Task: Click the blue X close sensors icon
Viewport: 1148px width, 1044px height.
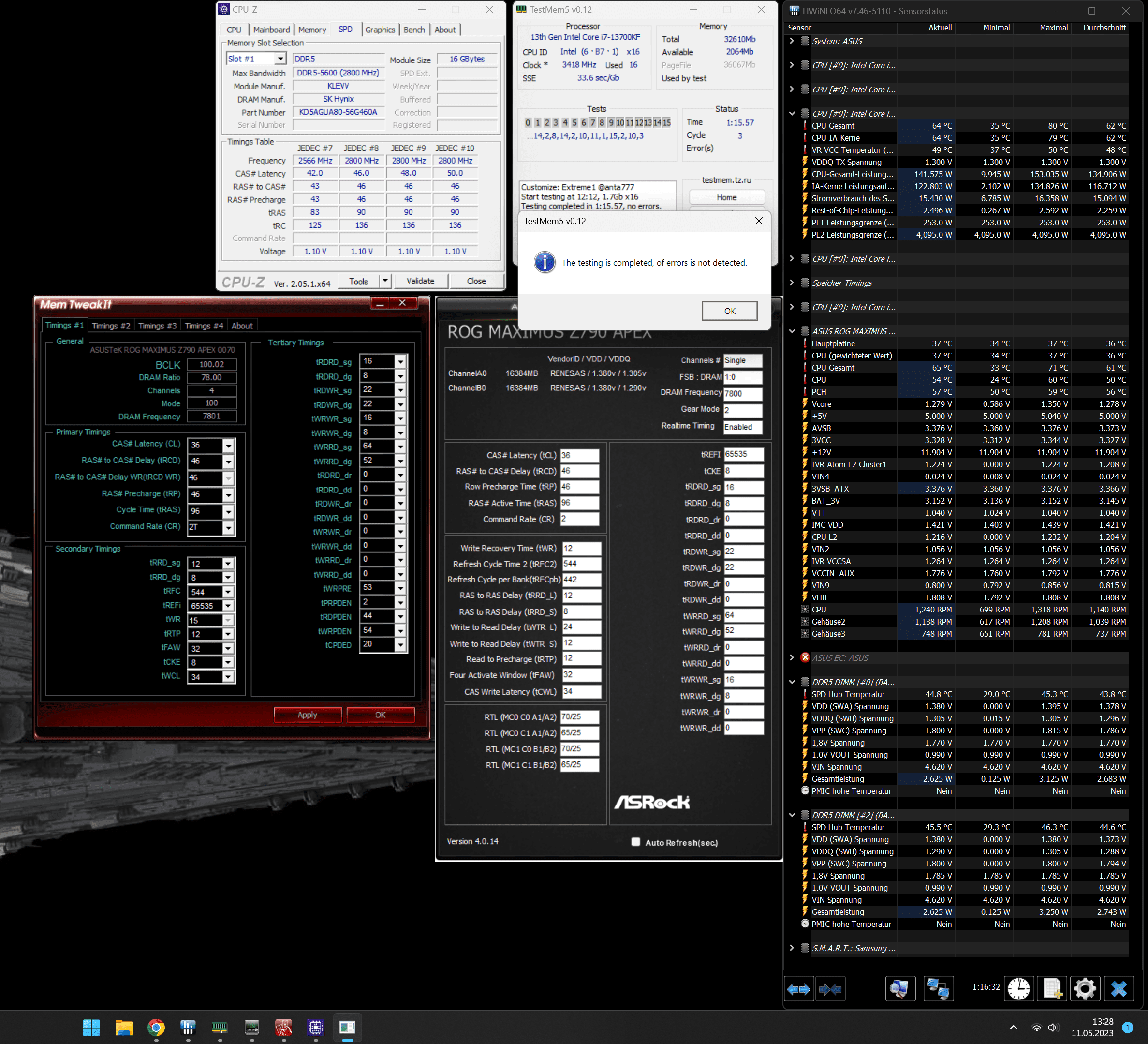Action: (1119, 989)
